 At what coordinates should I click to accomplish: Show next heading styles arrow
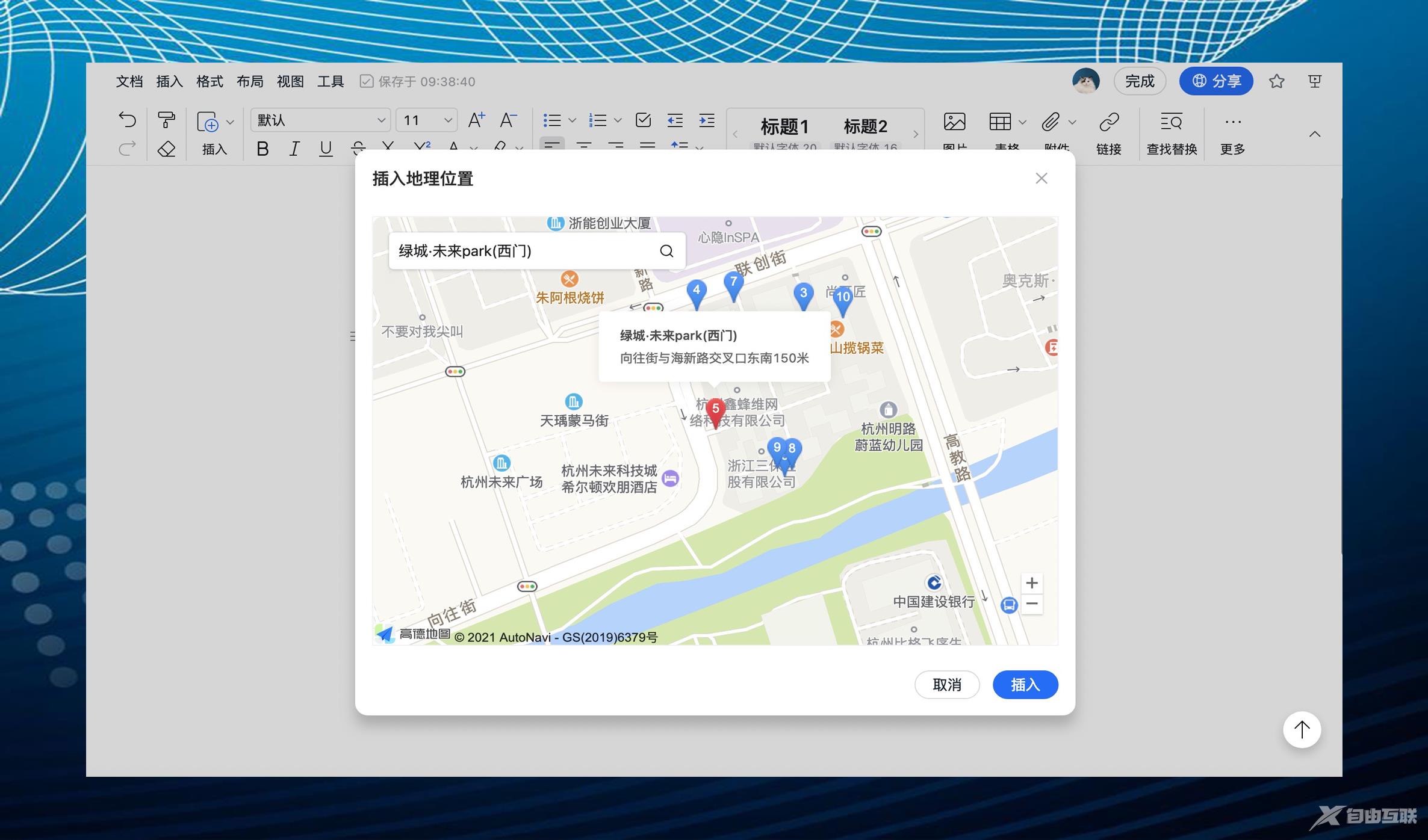(x=916, y=134)
